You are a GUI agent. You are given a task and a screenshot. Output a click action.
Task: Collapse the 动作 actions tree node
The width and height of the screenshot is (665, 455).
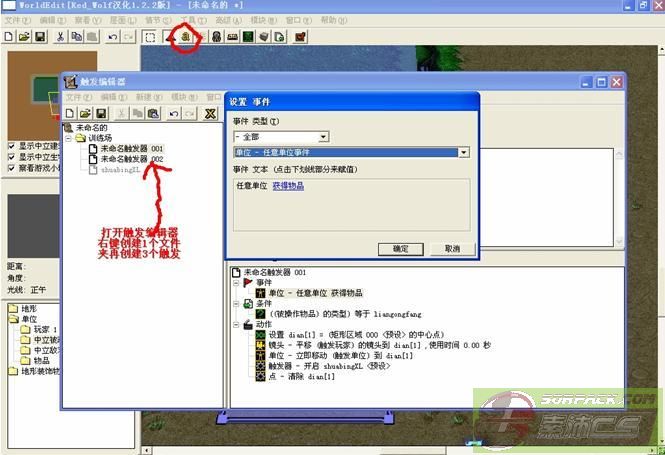click(x=236, y=324)
